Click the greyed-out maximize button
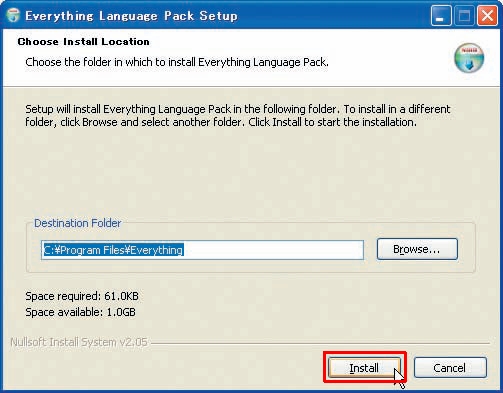Viewport: 503px width, 393px height. click(464, 15)
